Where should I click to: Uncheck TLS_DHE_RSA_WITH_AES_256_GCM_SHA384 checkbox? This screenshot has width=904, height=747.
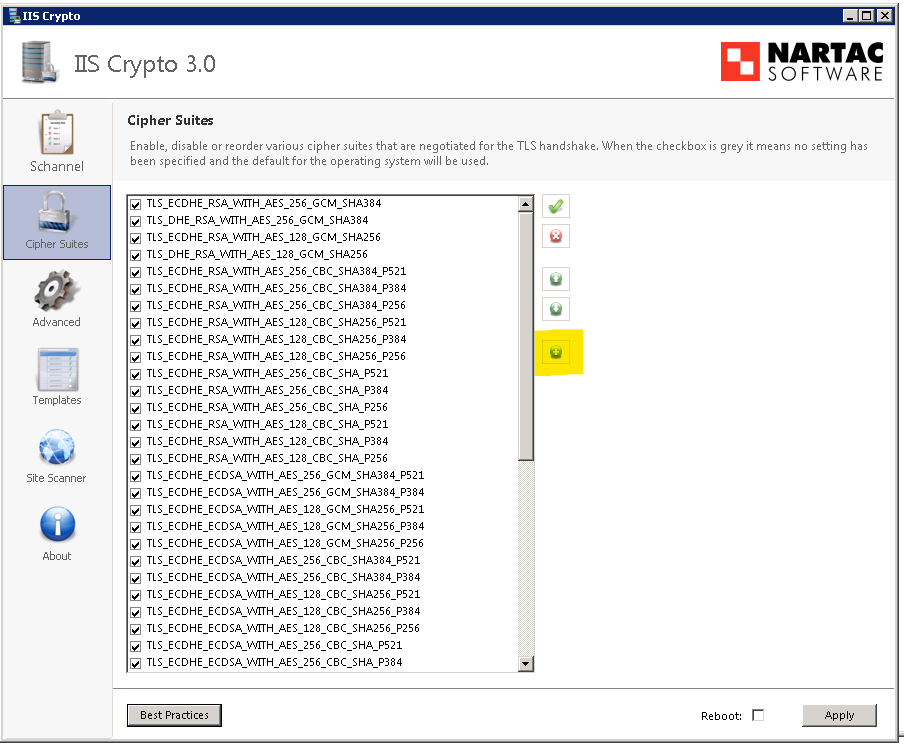(x=135, y=221)
